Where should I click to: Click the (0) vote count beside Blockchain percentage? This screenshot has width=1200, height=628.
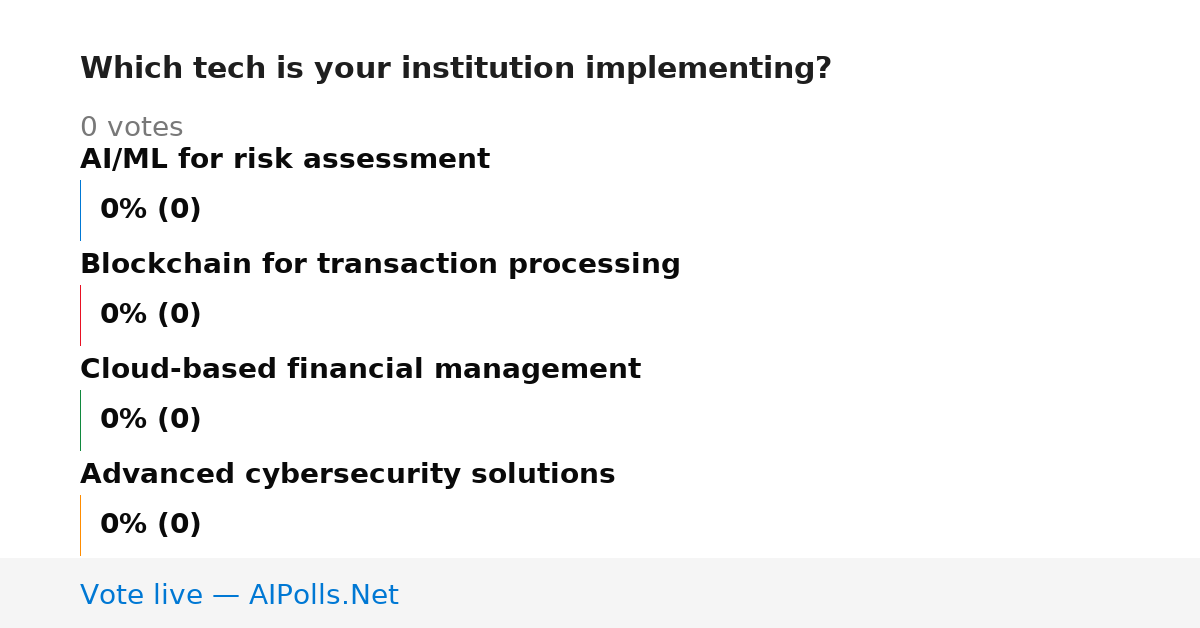[x=179, y=315]
